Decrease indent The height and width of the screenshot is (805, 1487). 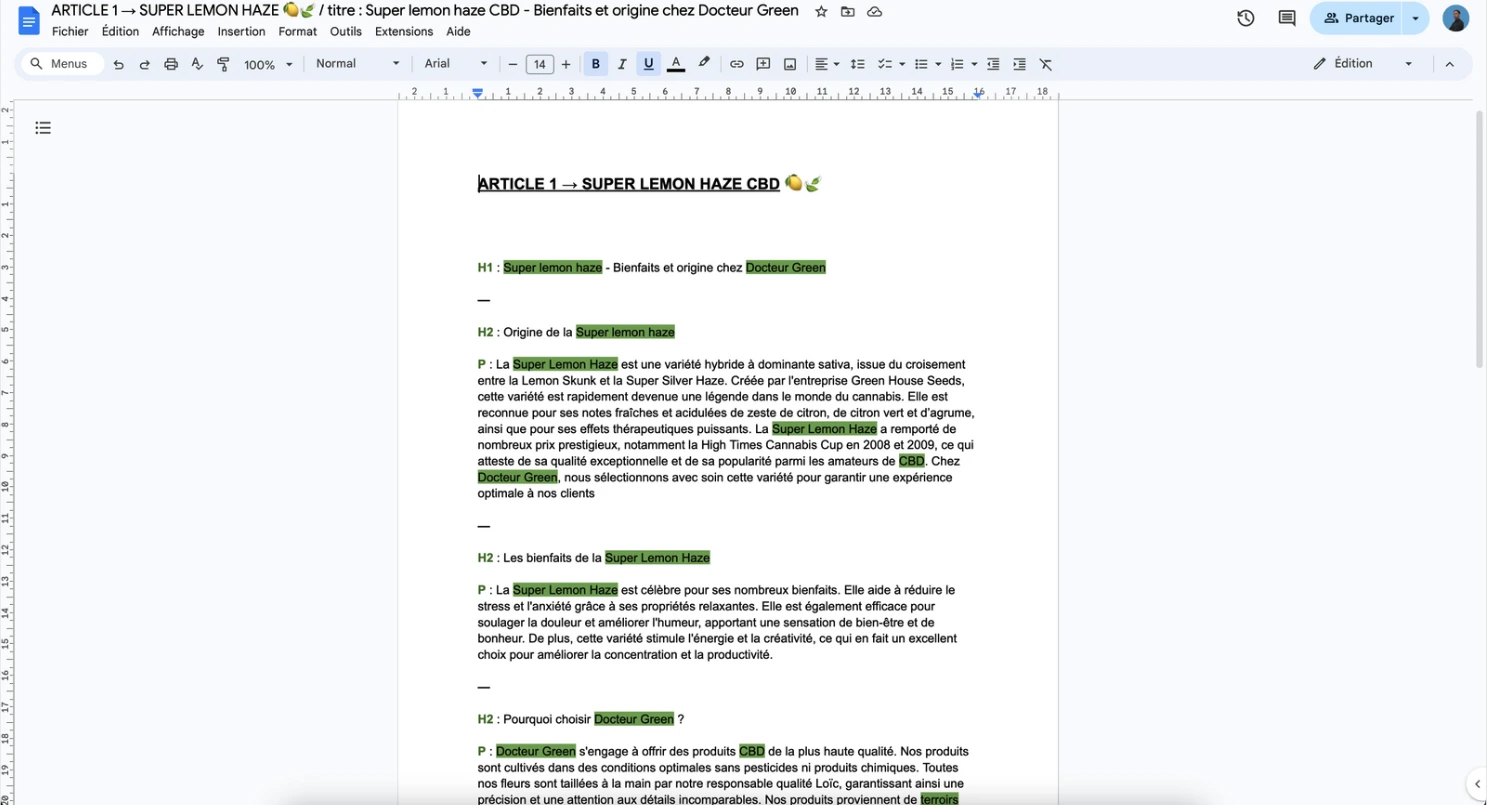tap(993, 64)
